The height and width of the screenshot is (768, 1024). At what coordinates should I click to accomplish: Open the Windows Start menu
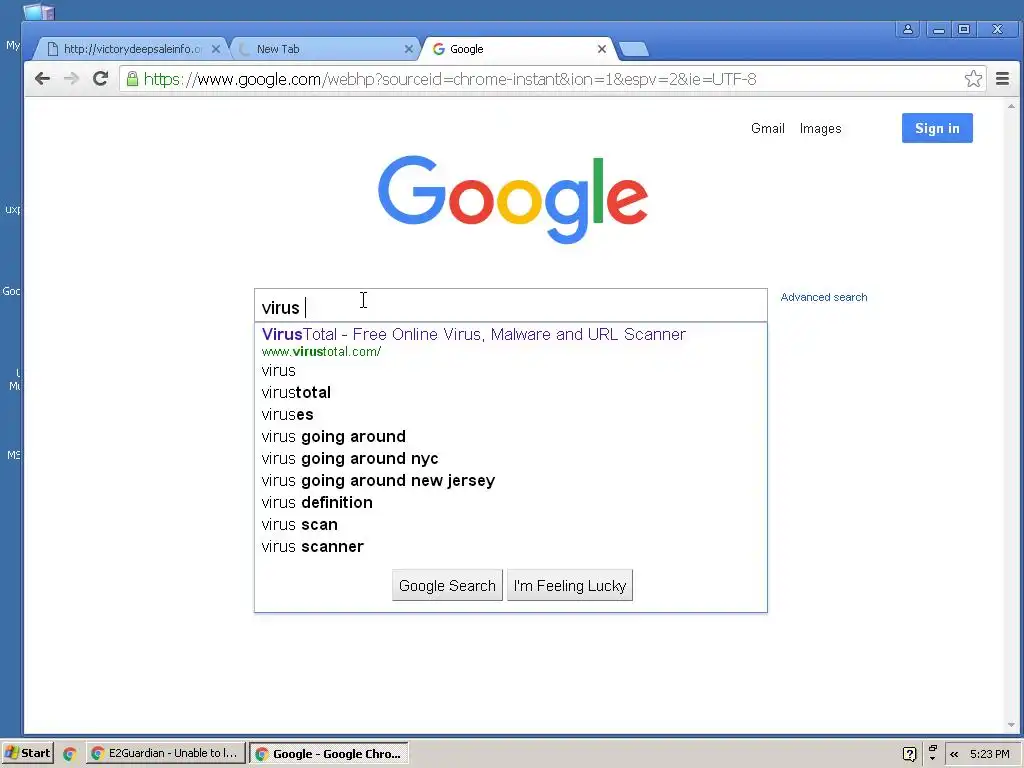click(27, 753)
